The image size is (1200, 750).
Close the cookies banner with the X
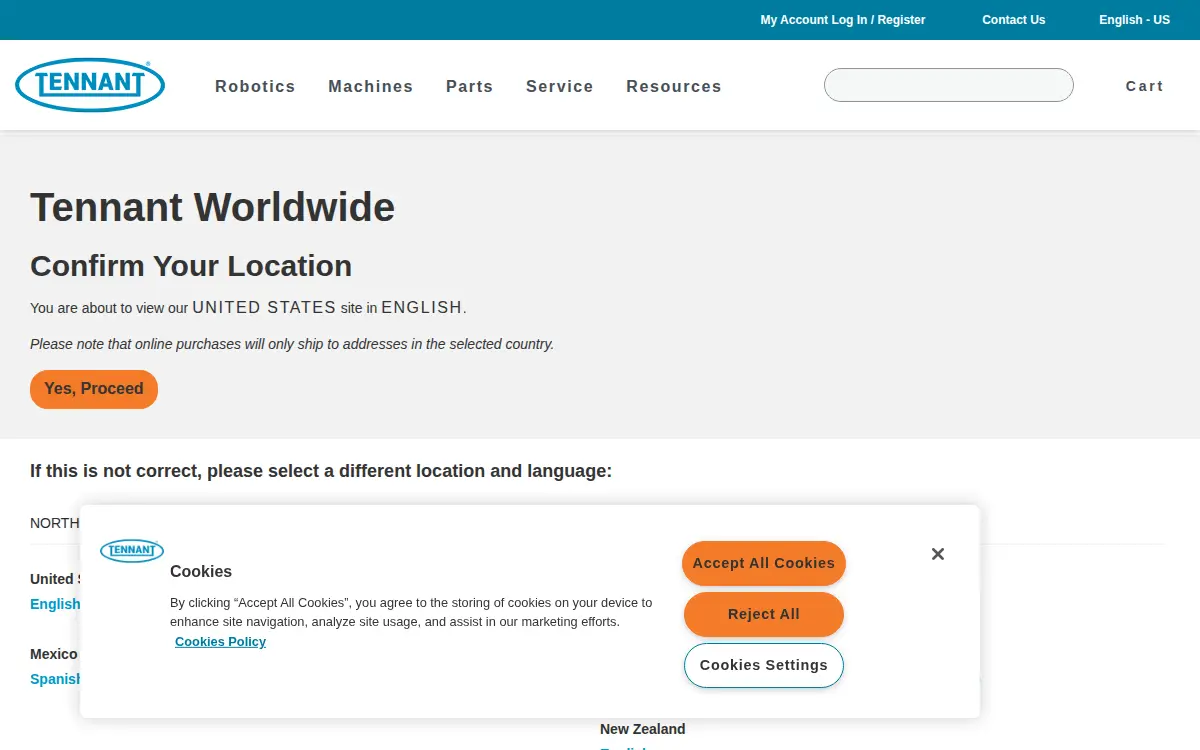(938, 554)
